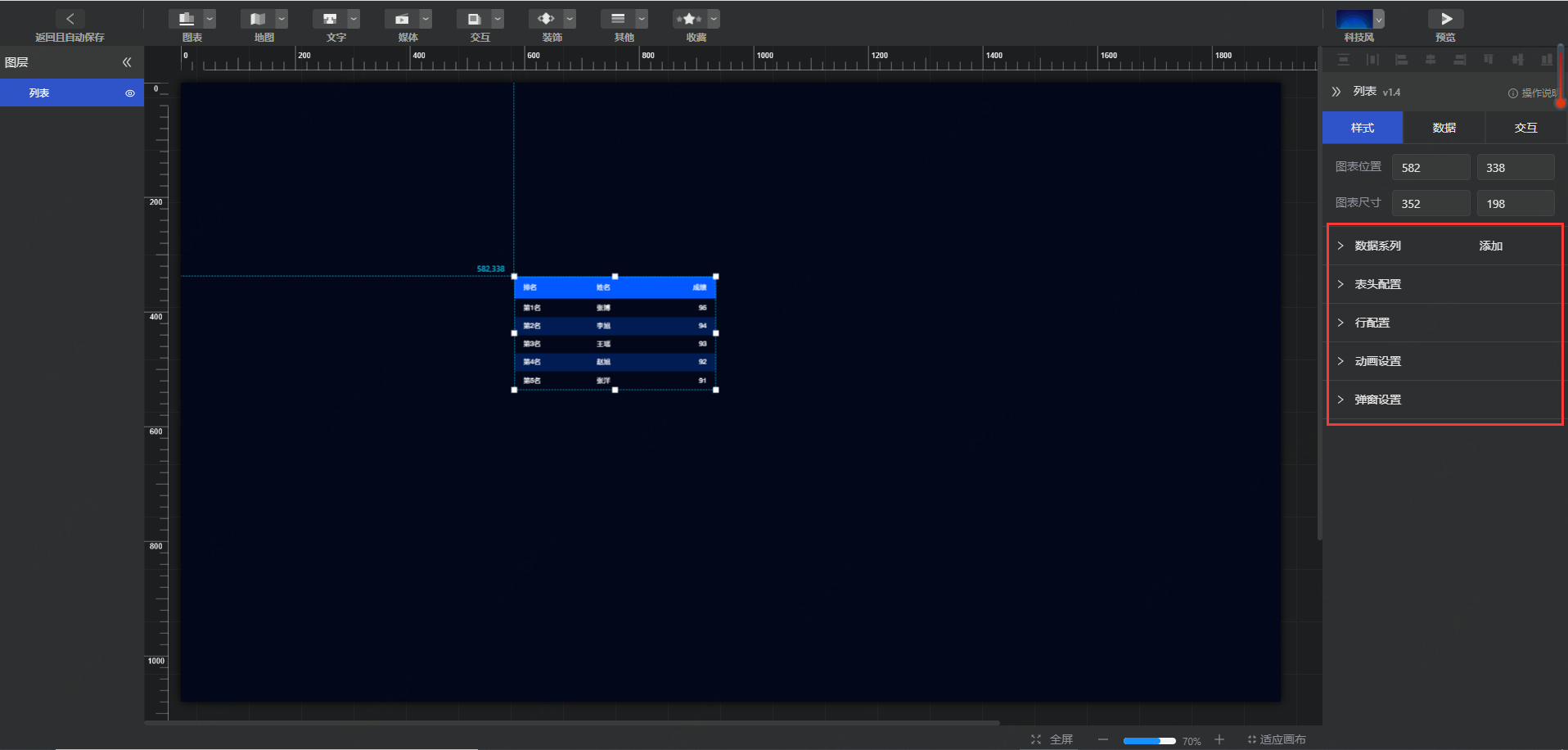Open the 操作说明 help link

[1532, 93]
